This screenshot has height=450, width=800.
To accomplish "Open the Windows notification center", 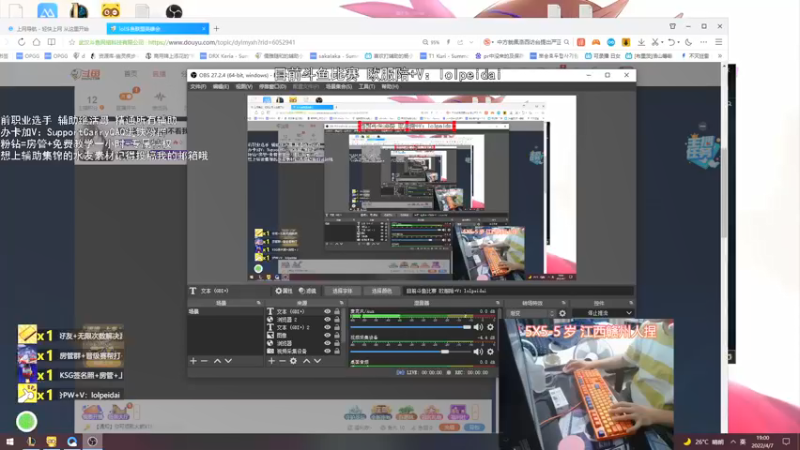I will click(786, 441).
